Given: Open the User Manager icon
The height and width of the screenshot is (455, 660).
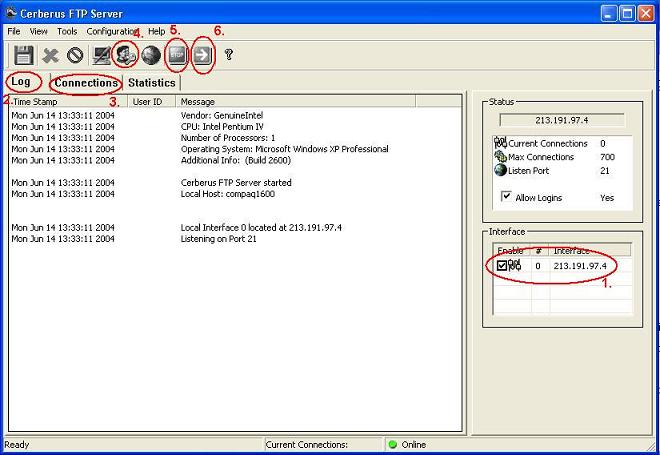Looking at the screenshot, I should (127, 56).
